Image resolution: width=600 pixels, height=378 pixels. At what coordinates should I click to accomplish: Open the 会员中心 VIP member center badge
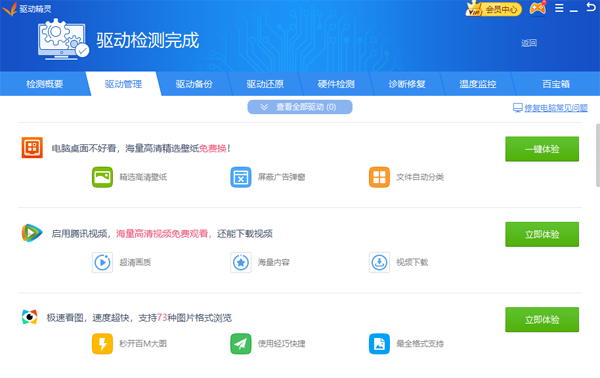(x=494, y=8)
